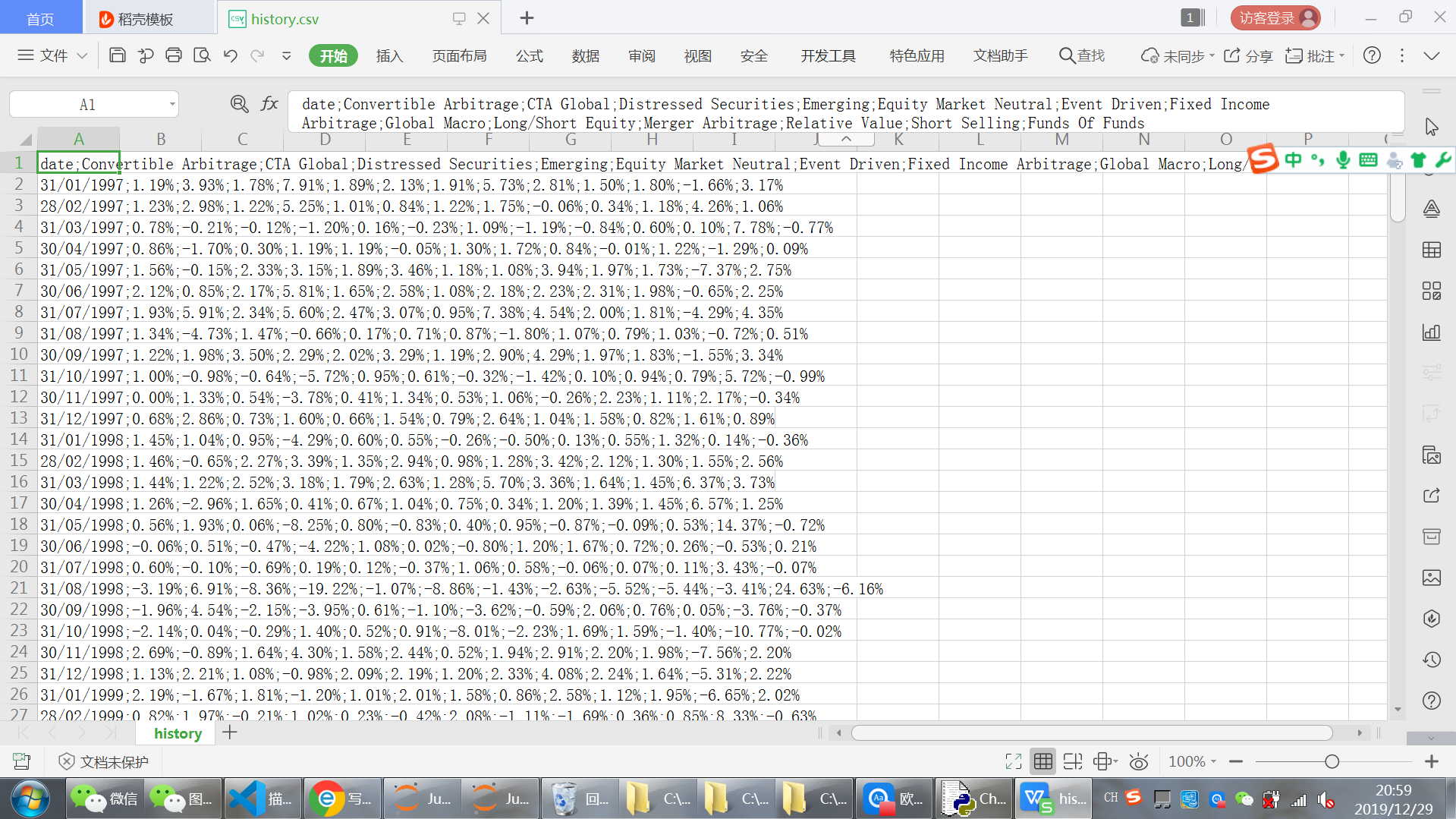Switch to normal grid view in status bar

(x=1043, y=761)
